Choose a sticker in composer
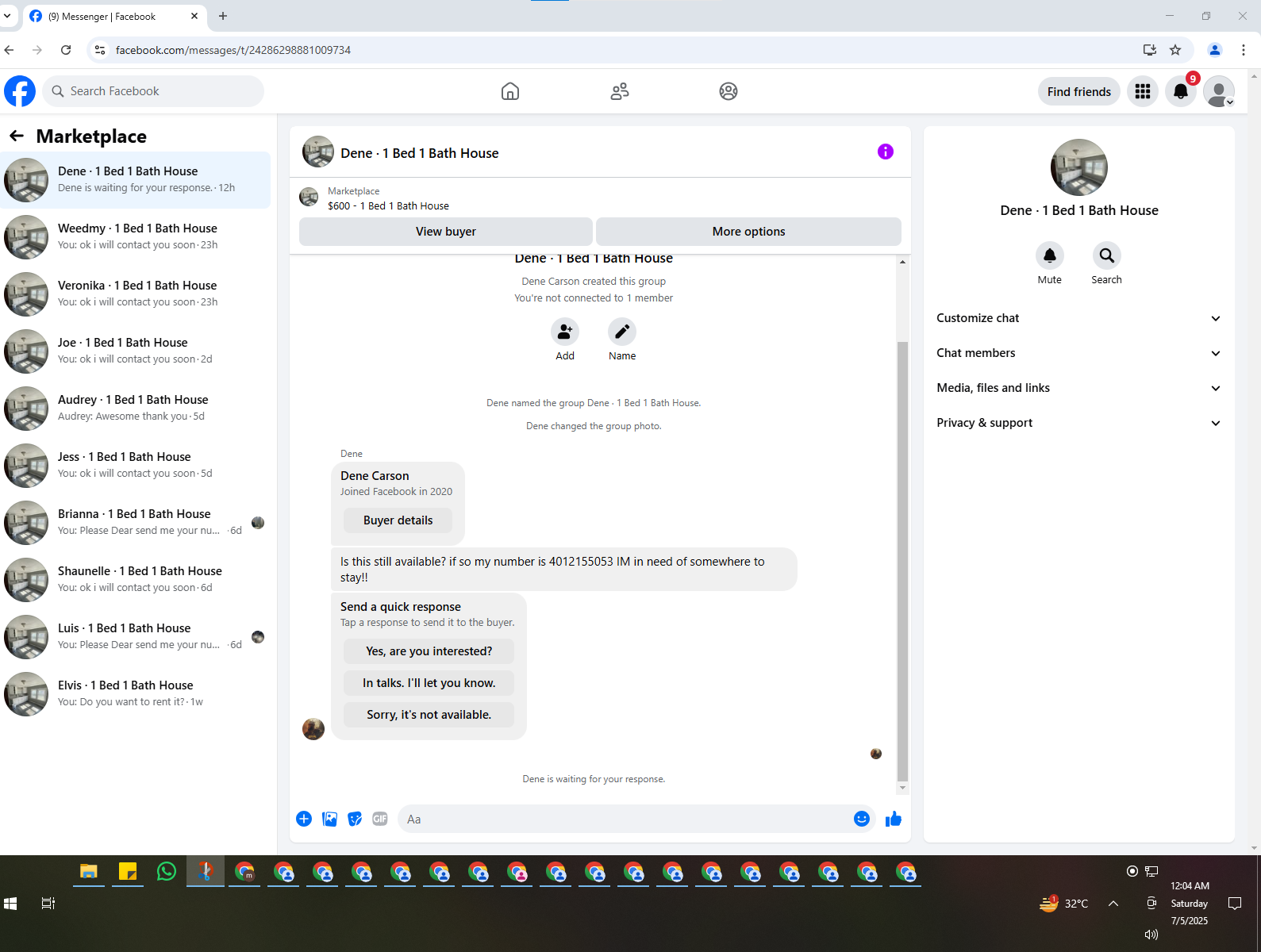Screen dimensions: 1261x952 click(355, 819)
